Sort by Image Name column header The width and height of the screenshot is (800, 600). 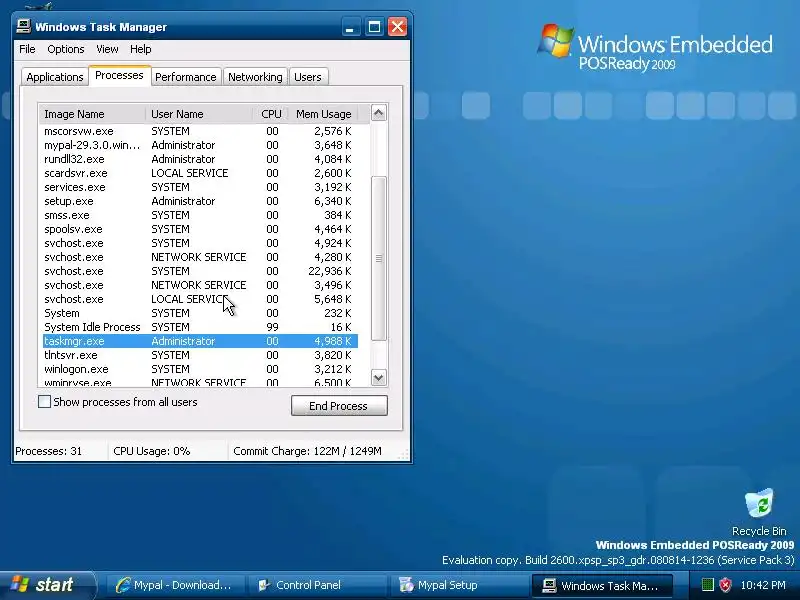click(92, 114)
